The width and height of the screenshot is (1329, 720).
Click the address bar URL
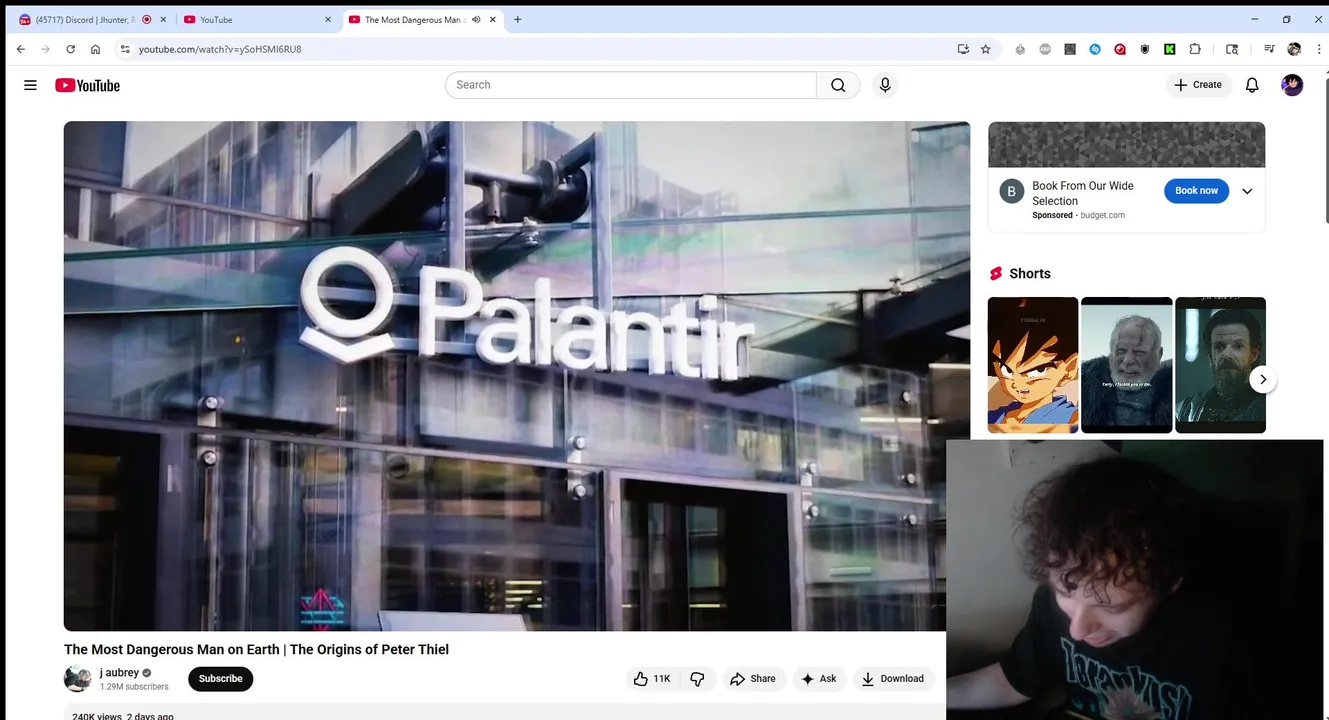pyautogui.click(x=220, y=49)
